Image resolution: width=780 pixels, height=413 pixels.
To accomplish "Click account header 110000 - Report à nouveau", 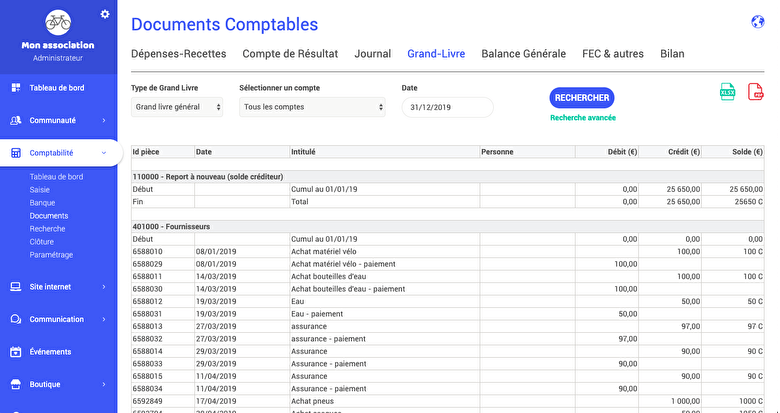I will pos(208,177).
